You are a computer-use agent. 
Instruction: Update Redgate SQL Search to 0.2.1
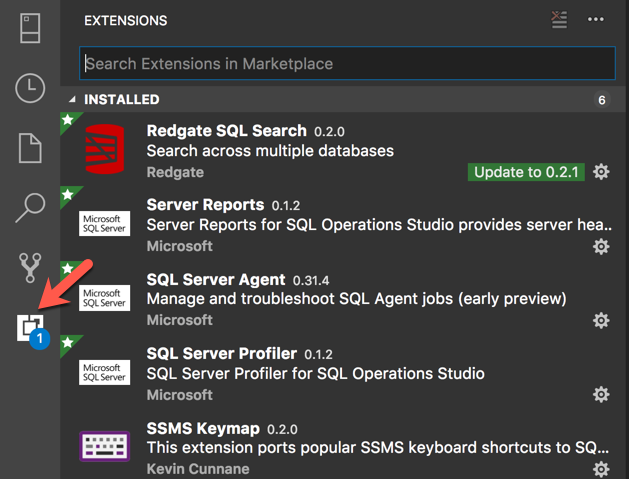pyautogui.click(x=526, y=172)
